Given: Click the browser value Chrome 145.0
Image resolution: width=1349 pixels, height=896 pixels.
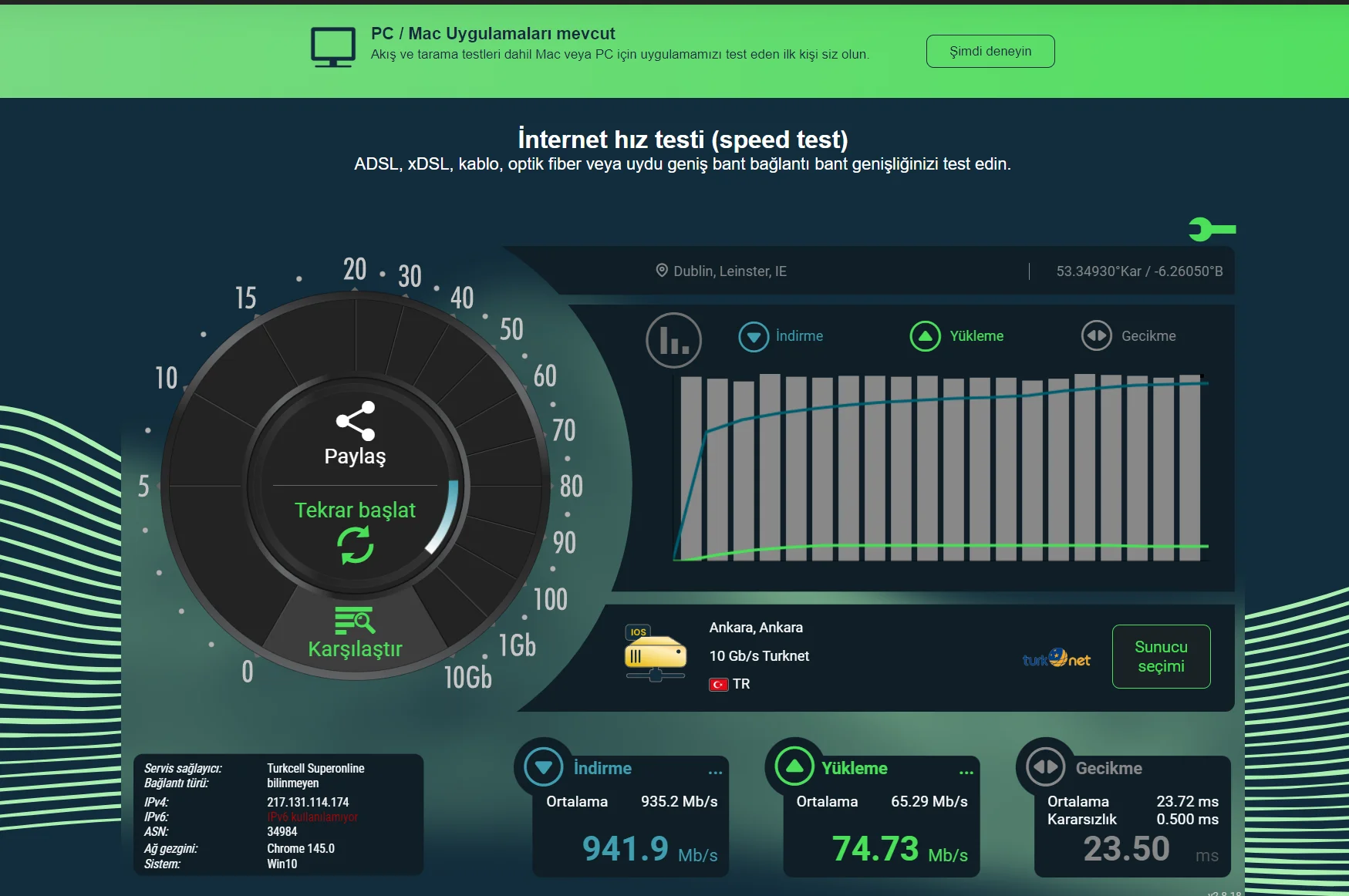Looking at the screenshot, I should (x=301, y=848).
